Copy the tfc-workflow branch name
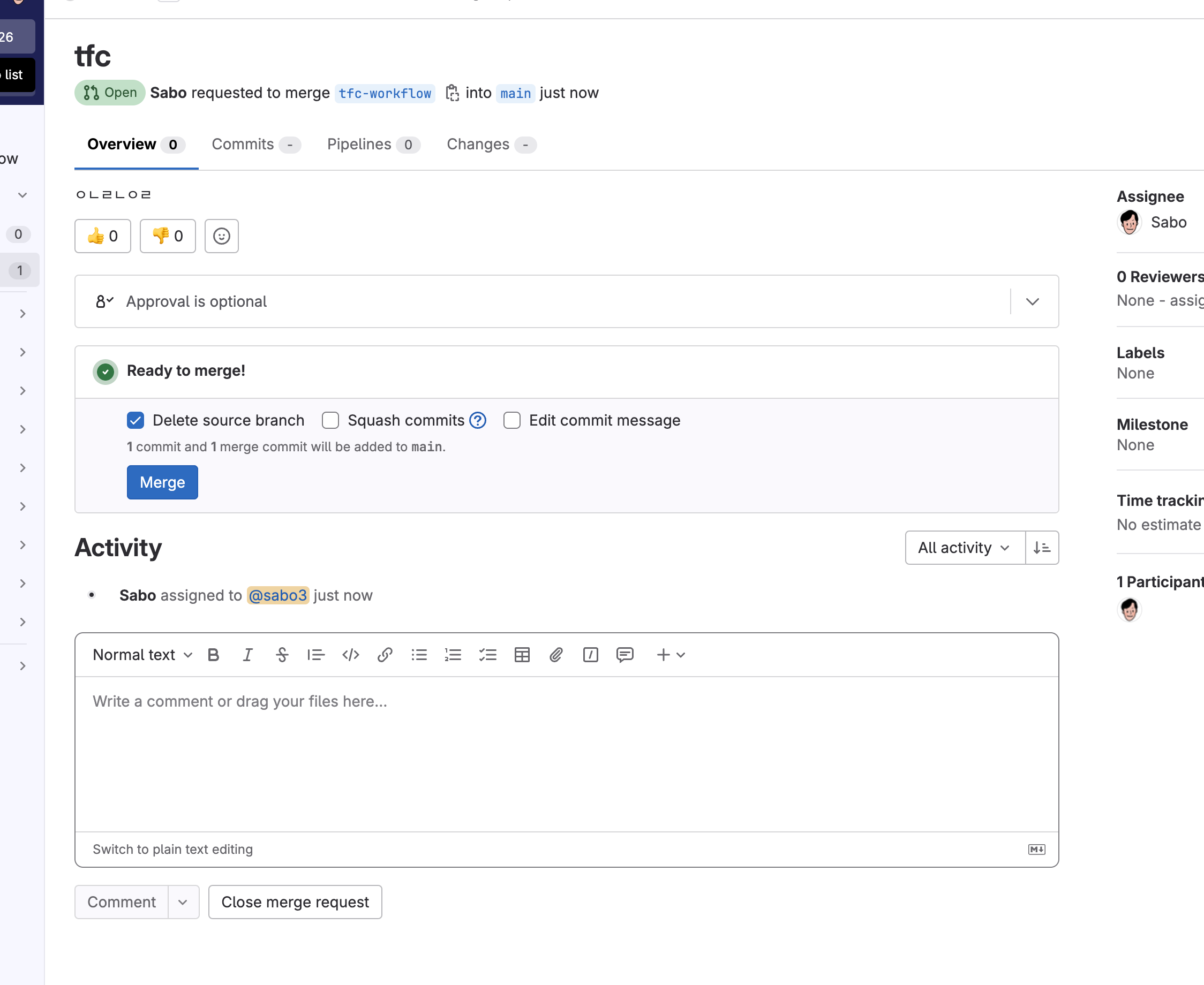The image size is (1204, 985). pos(452,93)
